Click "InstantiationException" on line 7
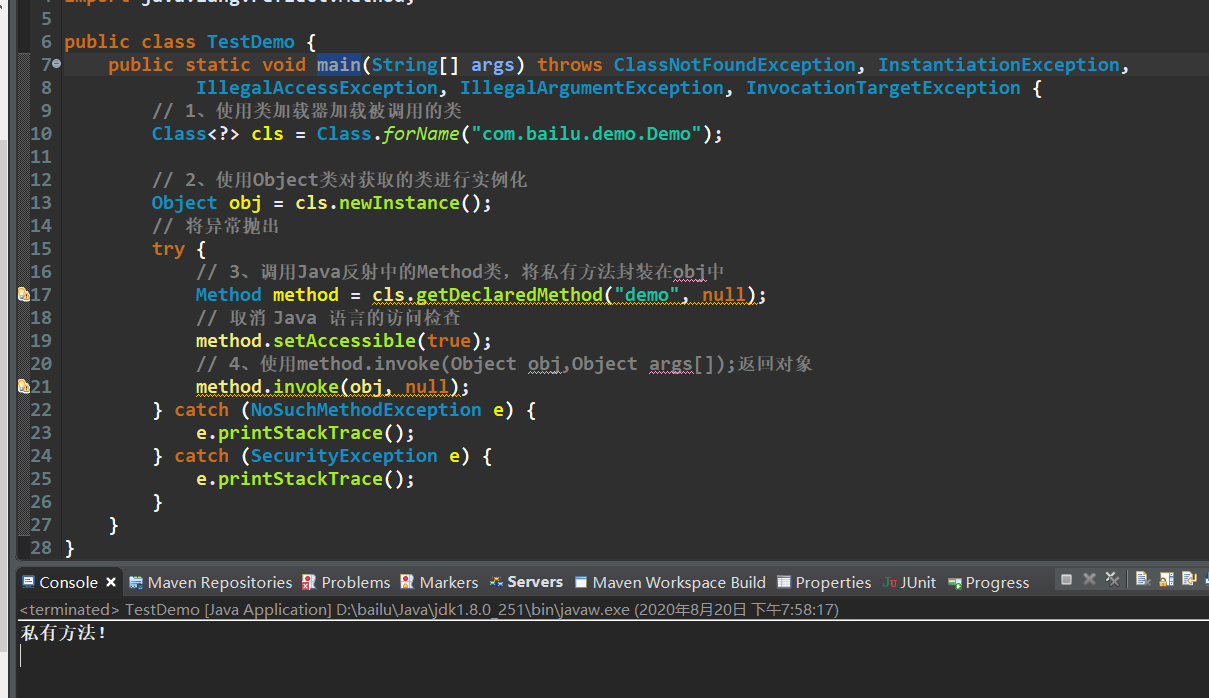1209x698 pixels. point(999,65)
